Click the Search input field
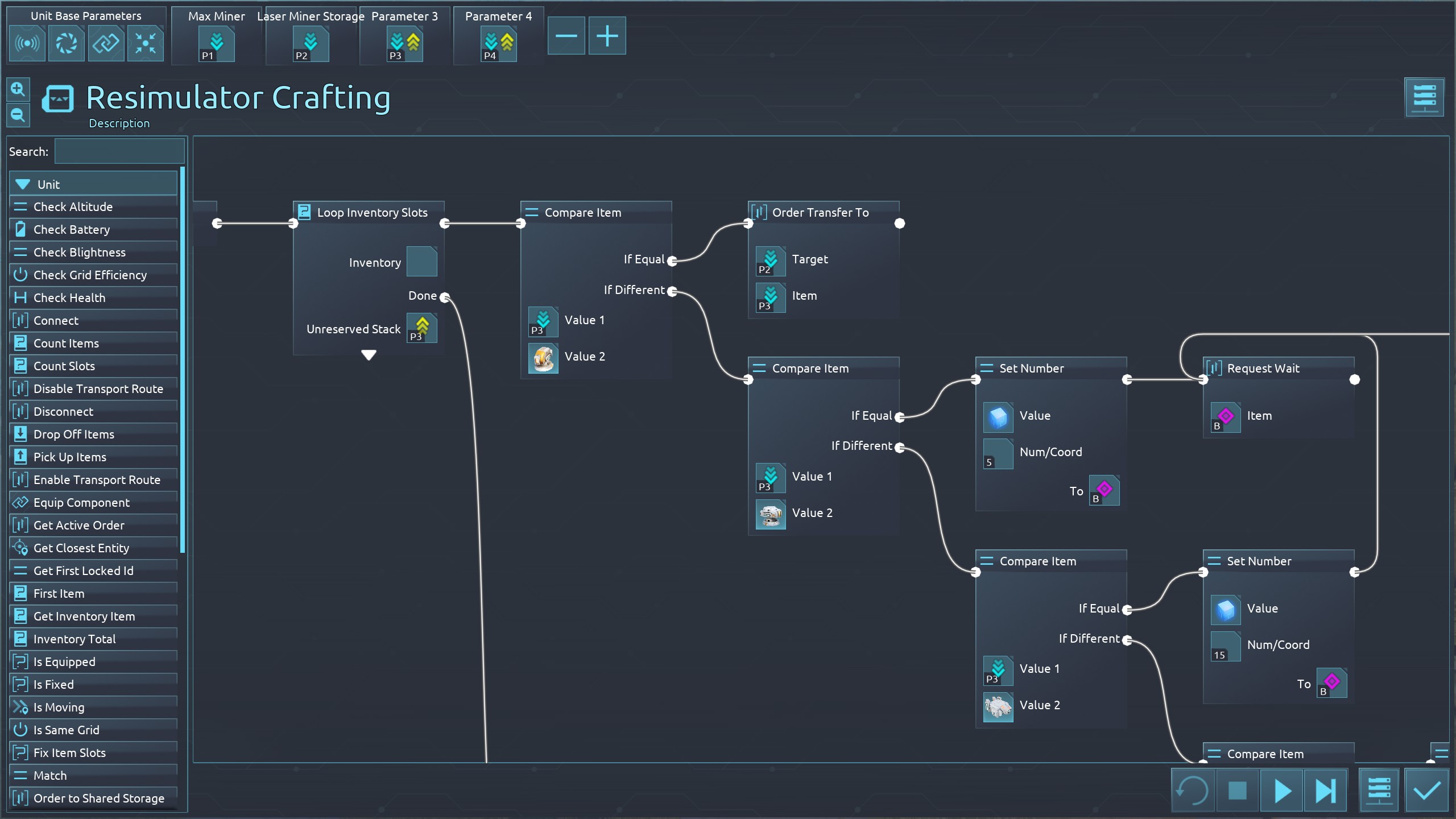Image resolution: width=1456 pixels, height=819 pixels. tap(119, 152)
